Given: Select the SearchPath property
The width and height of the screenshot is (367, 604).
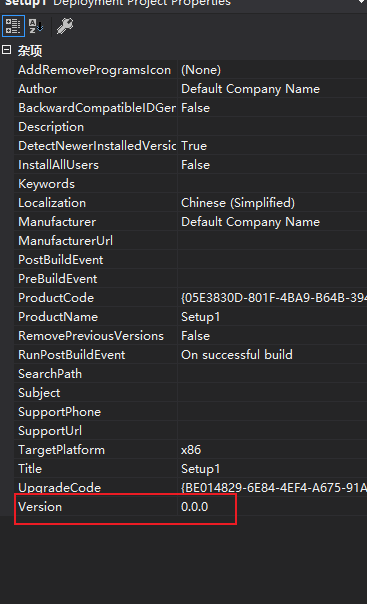Looking at the screenshot, I should point(50,374).
